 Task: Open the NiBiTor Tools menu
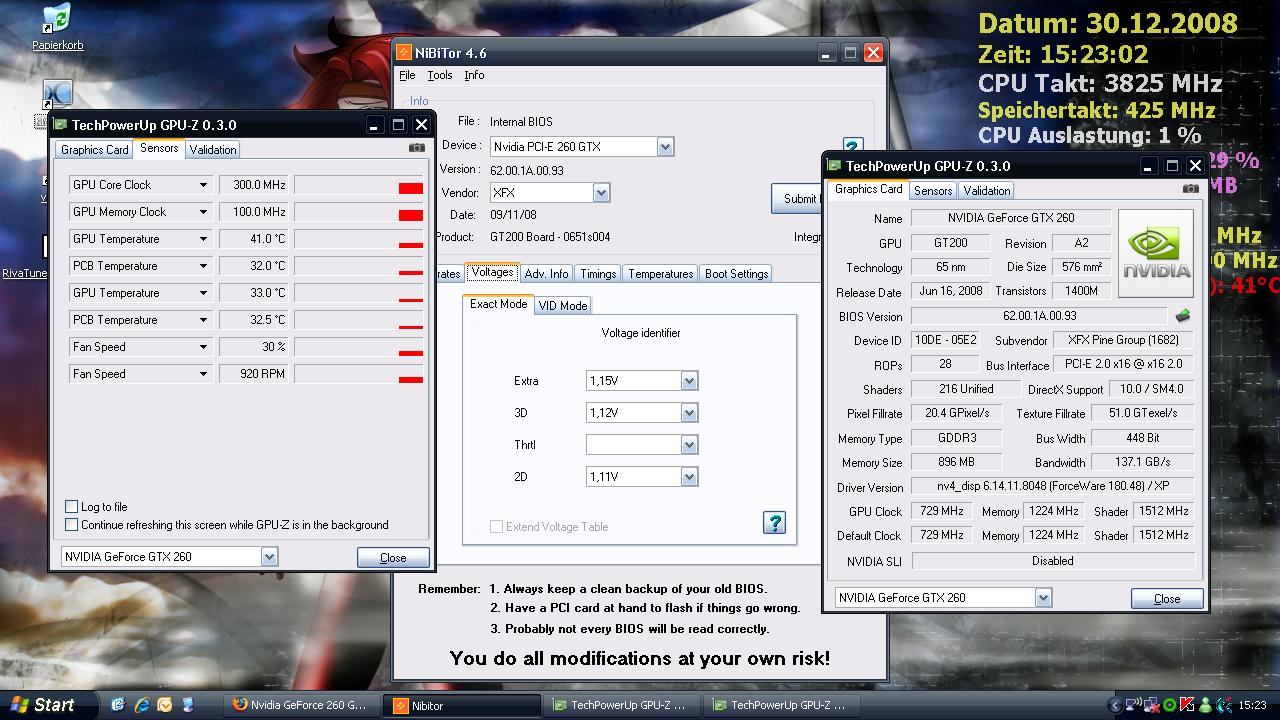(440, 75)
